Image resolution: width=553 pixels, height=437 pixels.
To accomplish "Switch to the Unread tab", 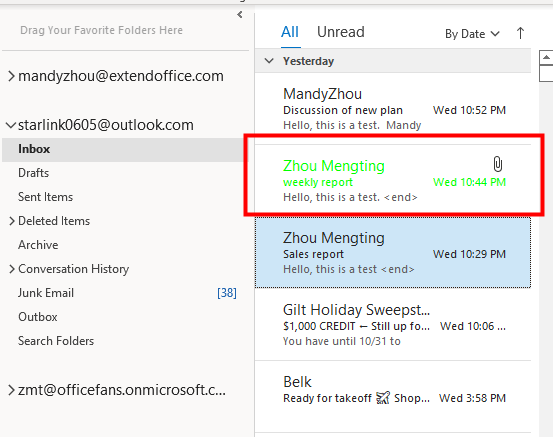I will pyautogui.click(x=341, y=32).
